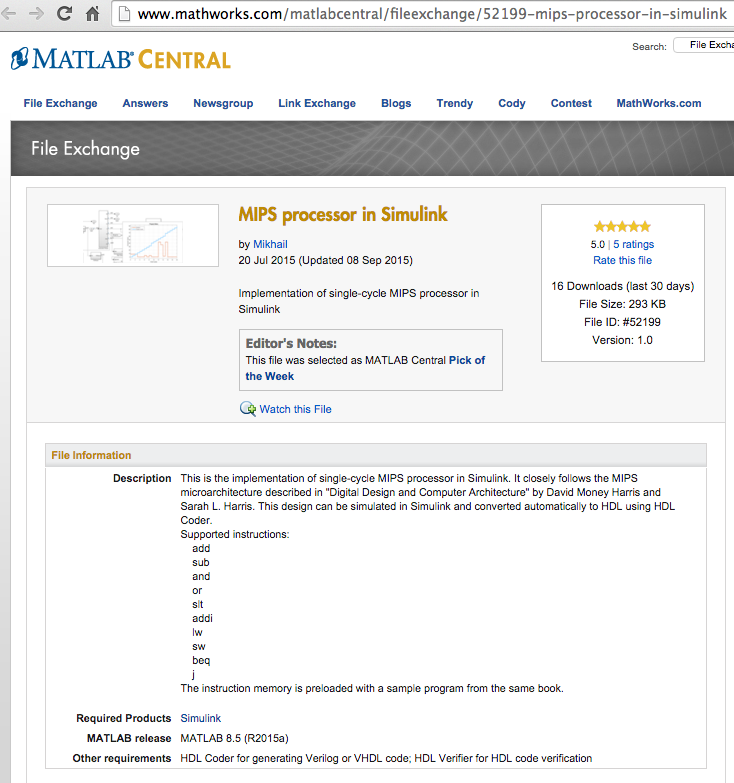Click the MIPS processor in Simulink title
This screenshot has height=783, width=734.
tap(343, 214)
